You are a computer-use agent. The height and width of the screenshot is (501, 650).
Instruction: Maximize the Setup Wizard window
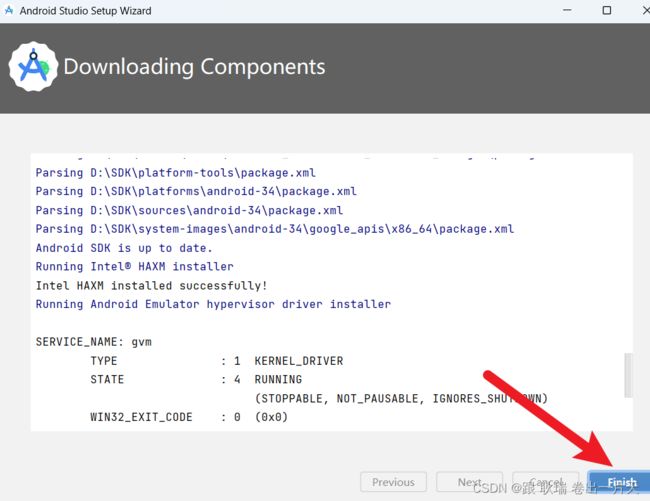(606, 10)
